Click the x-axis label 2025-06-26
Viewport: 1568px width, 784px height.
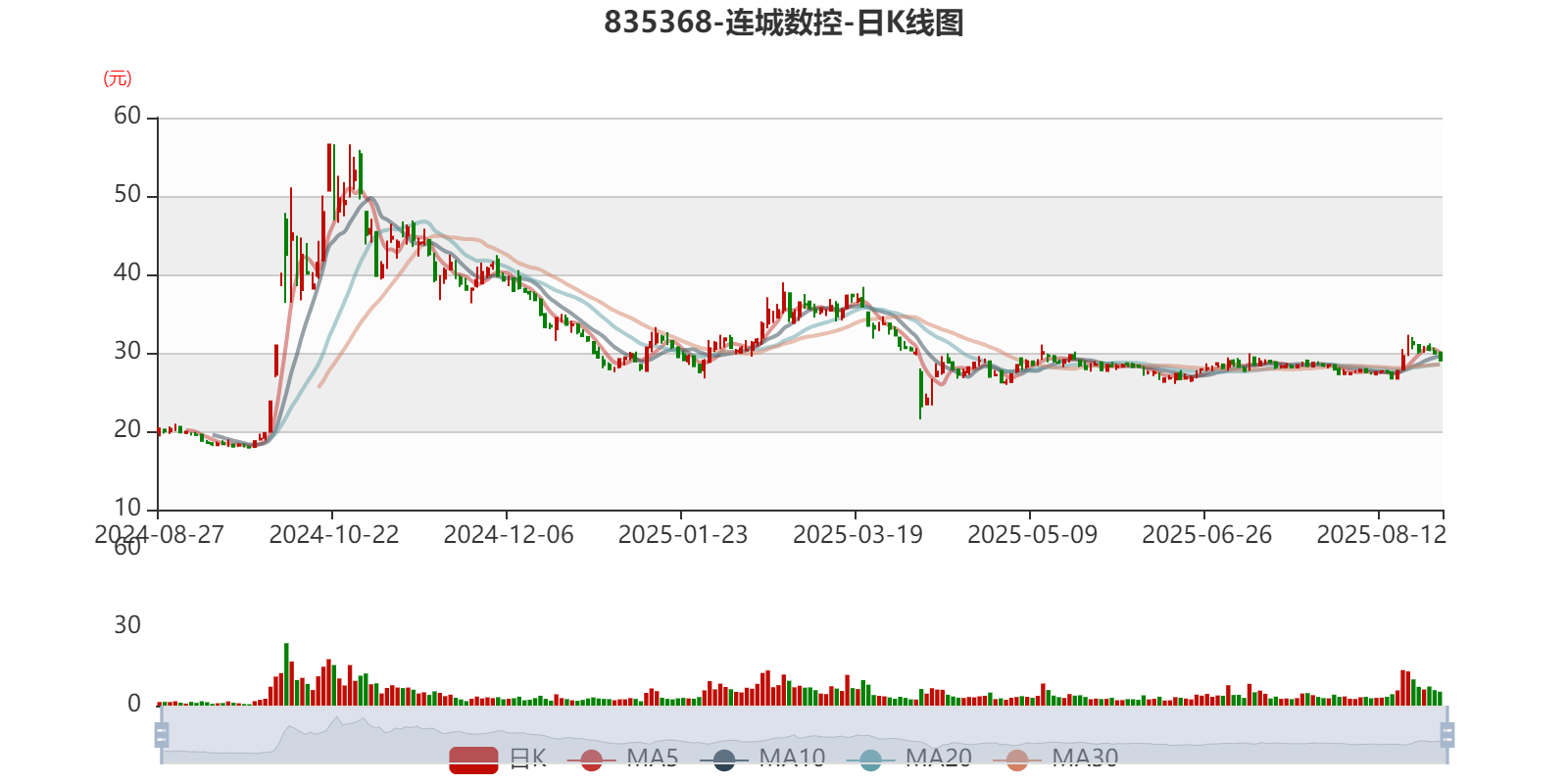pyautogui.click(x=1206, y=535)
